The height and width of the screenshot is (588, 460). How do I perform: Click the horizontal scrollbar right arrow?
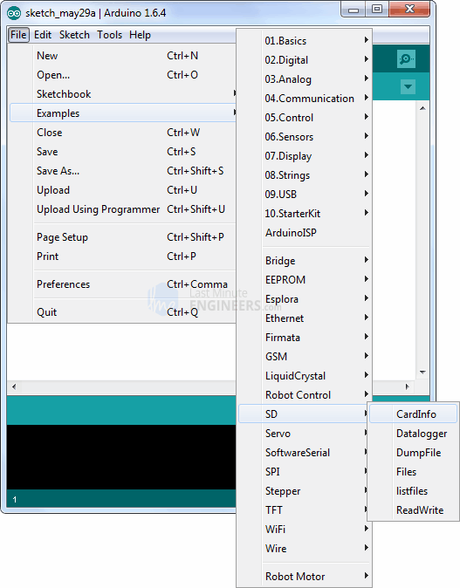(x=408, y=386)
